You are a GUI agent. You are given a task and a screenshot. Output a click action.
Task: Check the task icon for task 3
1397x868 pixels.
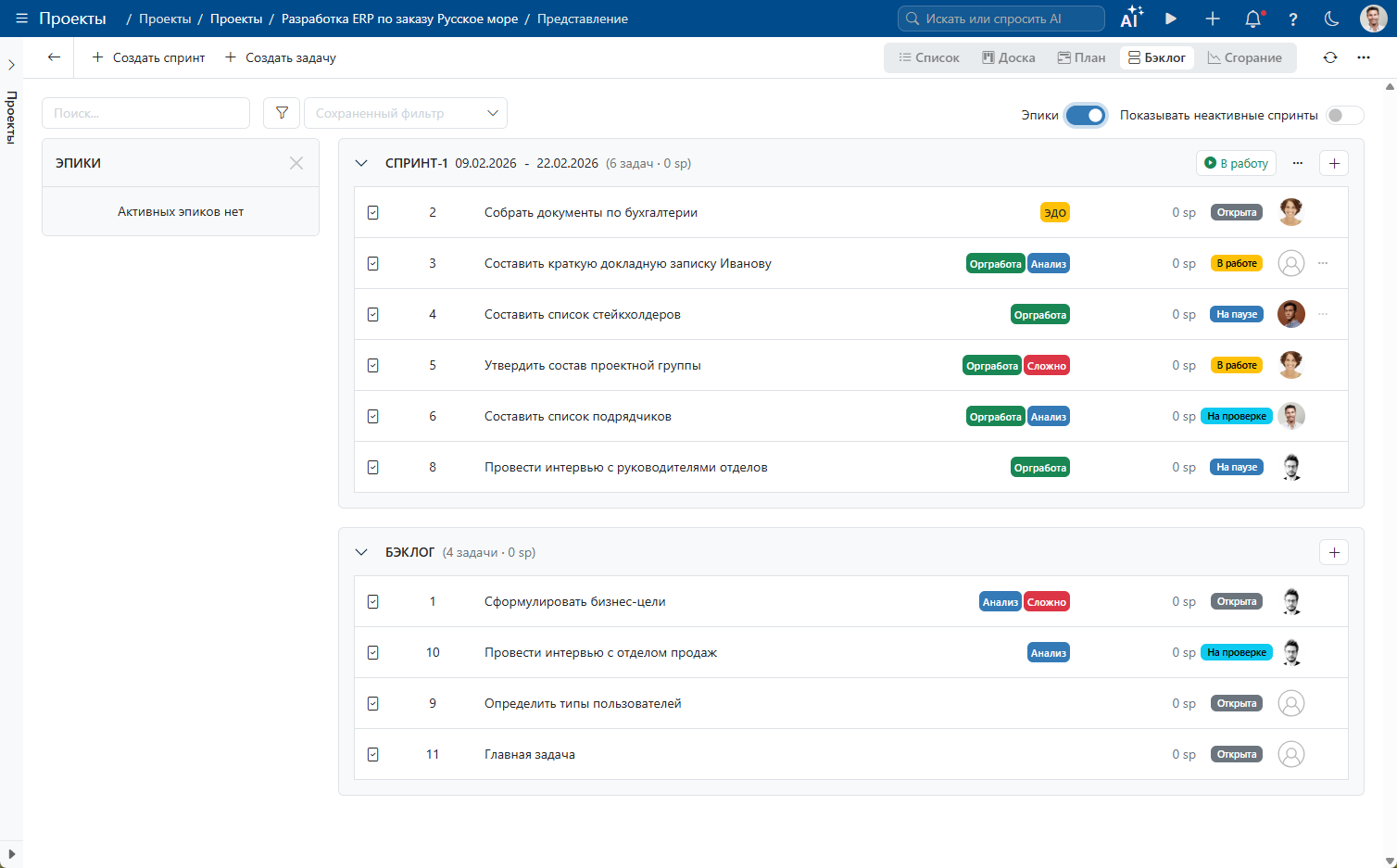[x=372, y=263]
